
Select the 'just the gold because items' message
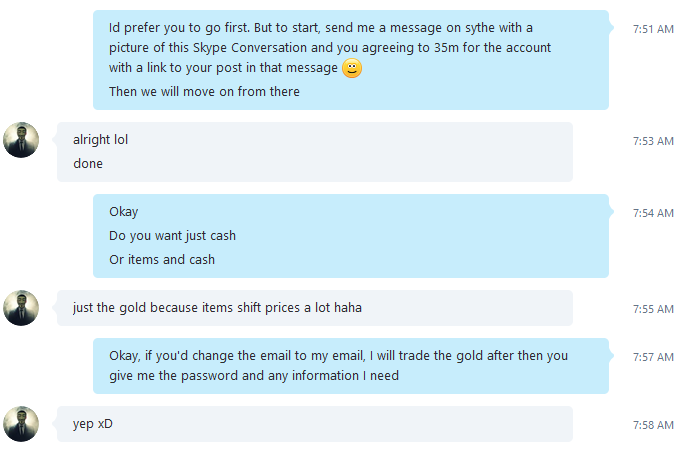pos(315,308)
